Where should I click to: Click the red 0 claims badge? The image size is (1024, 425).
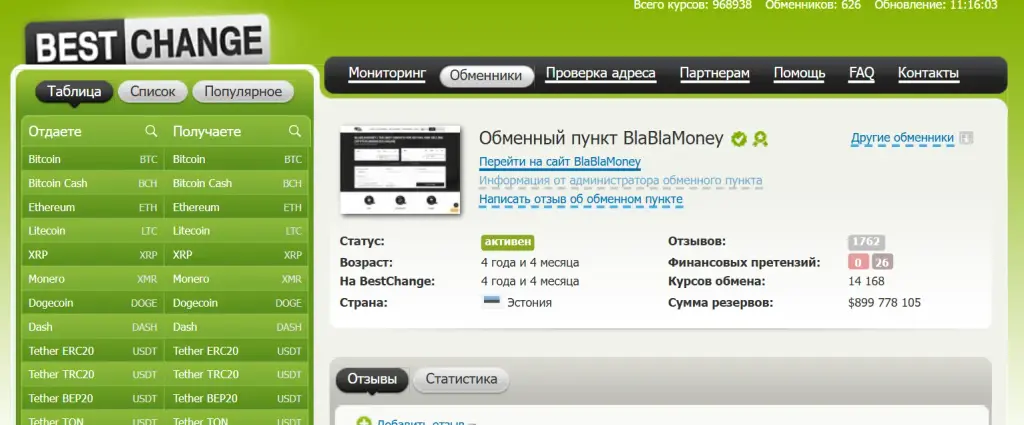point(858,262)
